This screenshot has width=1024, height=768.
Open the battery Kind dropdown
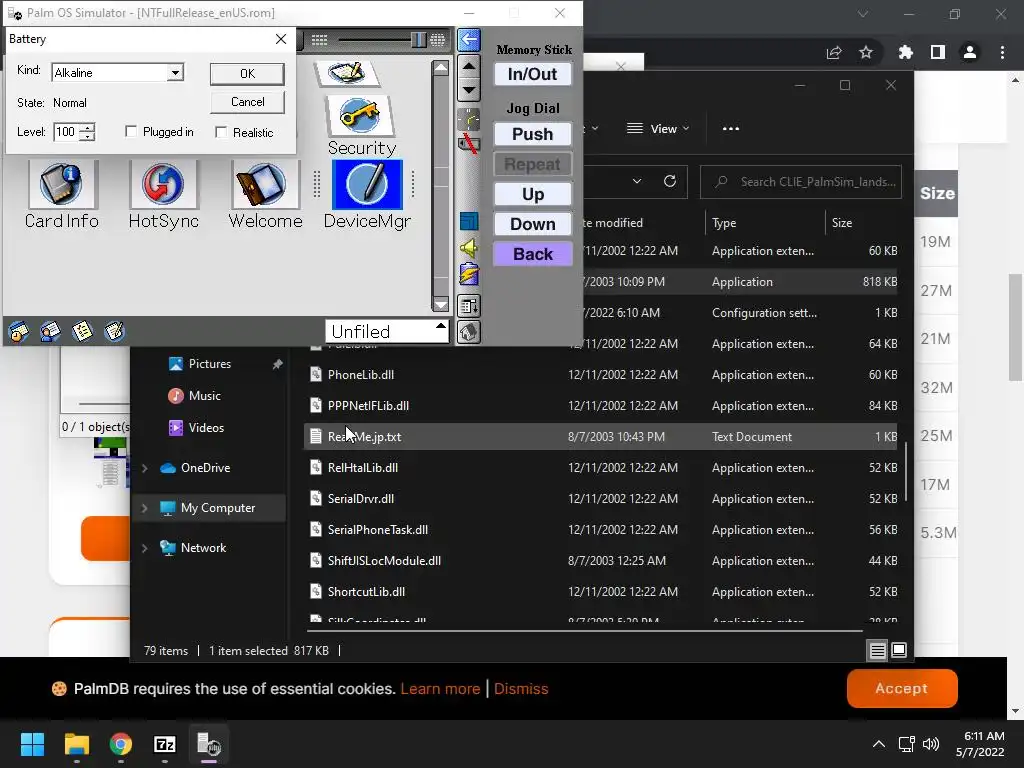pyautogui.click(x=175, y=72)
